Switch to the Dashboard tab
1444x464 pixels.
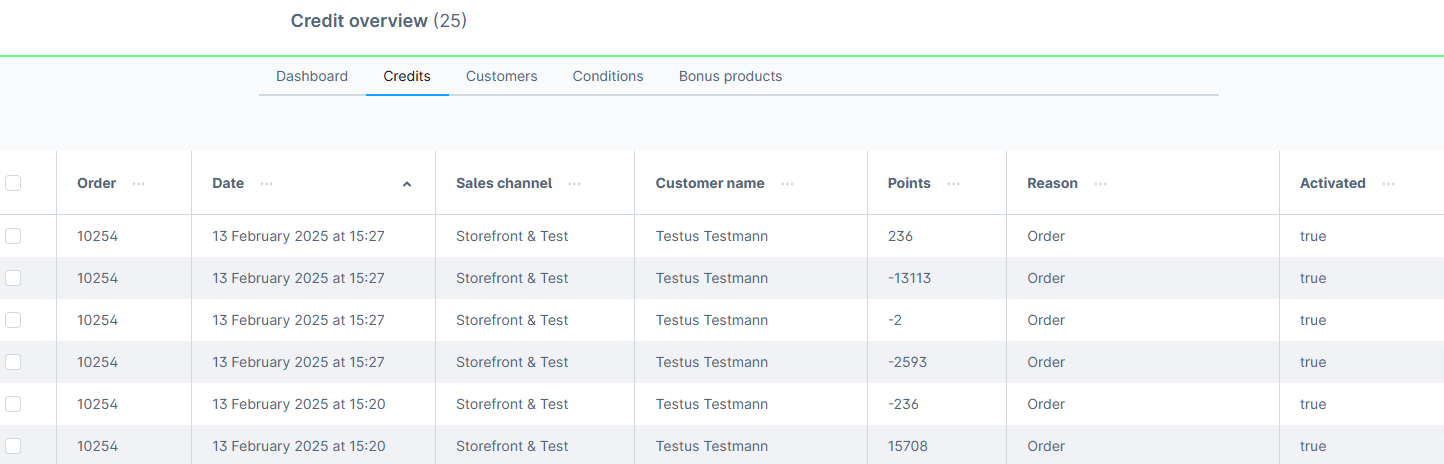pos(312,76)
